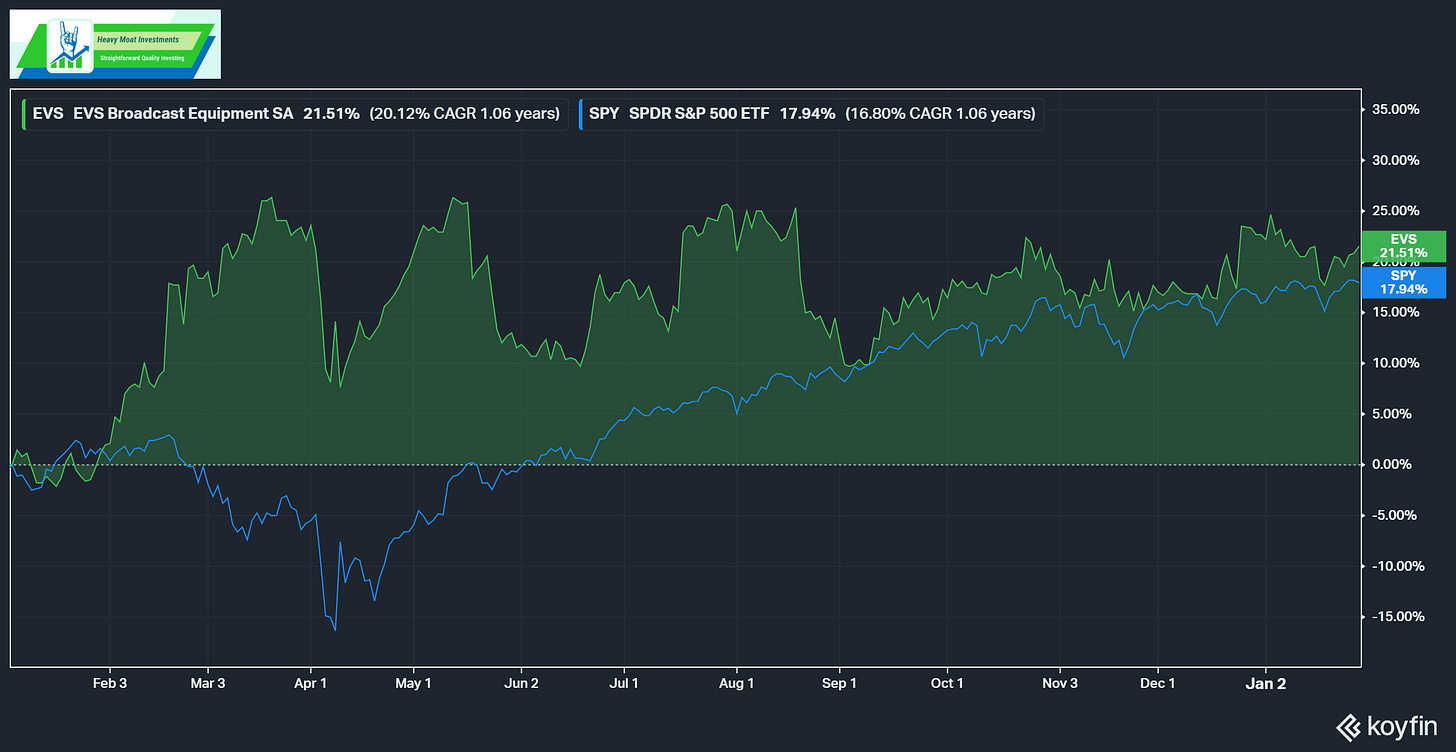Click the 10.00% y-axis label
The image size is (1456, 752).
1398,363
